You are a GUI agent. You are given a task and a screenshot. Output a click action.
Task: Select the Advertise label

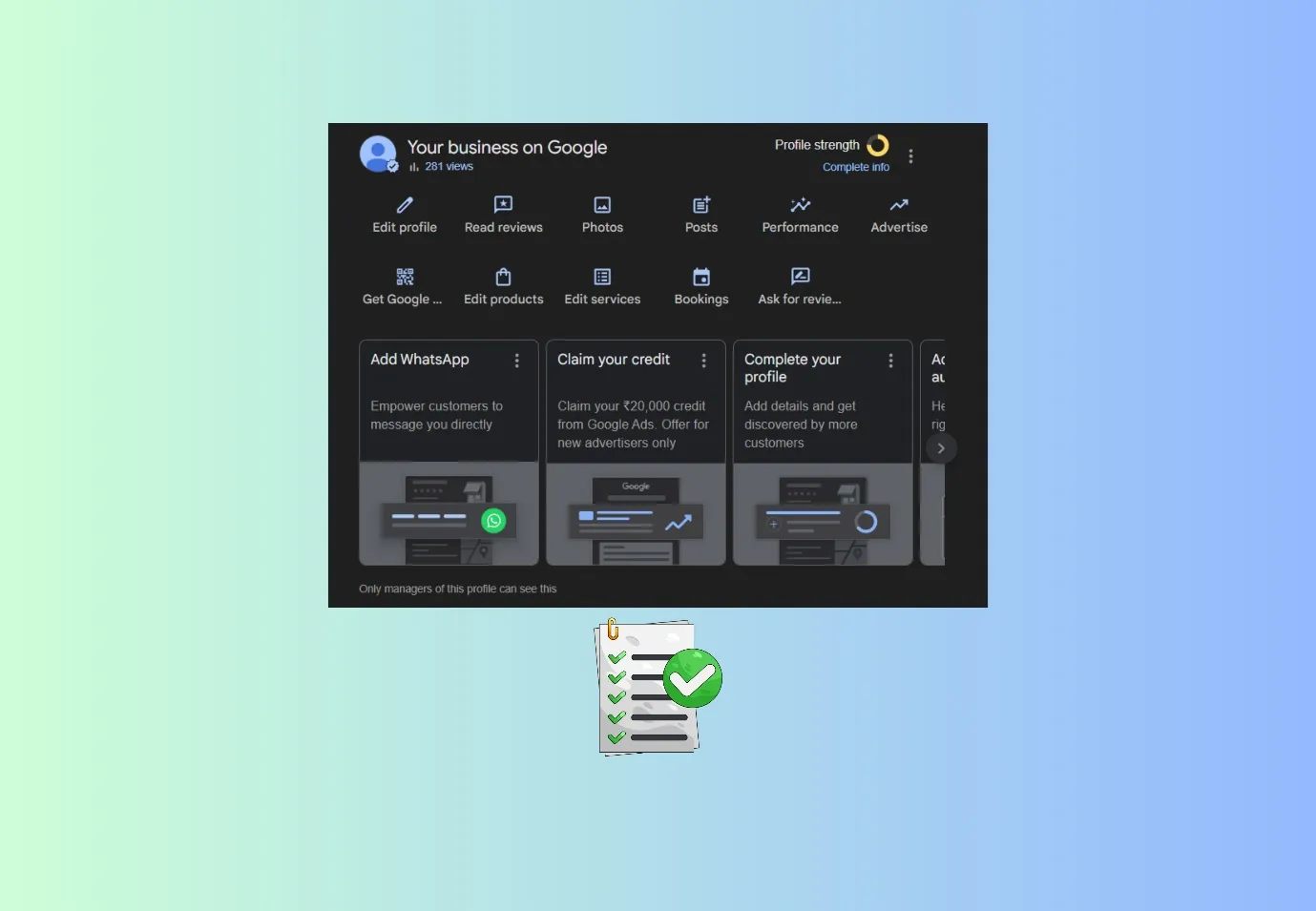[899, 227]
